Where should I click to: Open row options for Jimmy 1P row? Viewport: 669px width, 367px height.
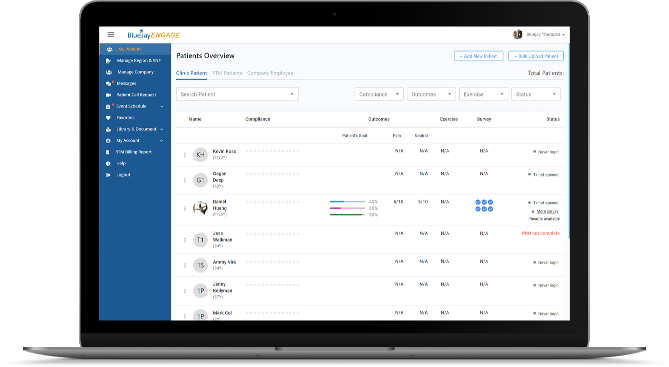(x=185, y=291)
